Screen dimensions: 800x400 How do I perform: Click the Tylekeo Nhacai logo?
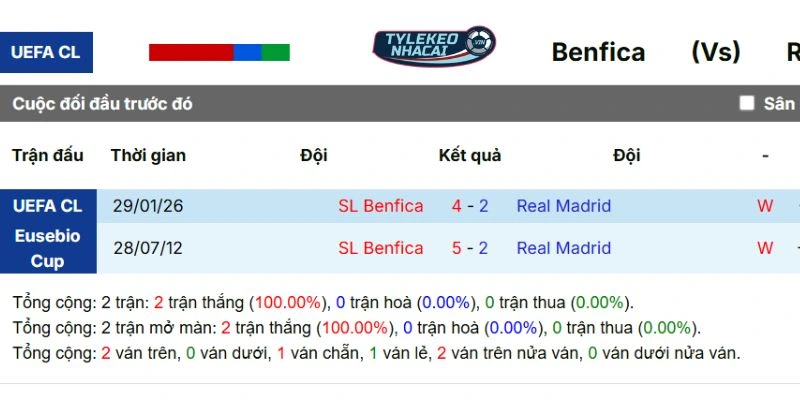[434, 46]
